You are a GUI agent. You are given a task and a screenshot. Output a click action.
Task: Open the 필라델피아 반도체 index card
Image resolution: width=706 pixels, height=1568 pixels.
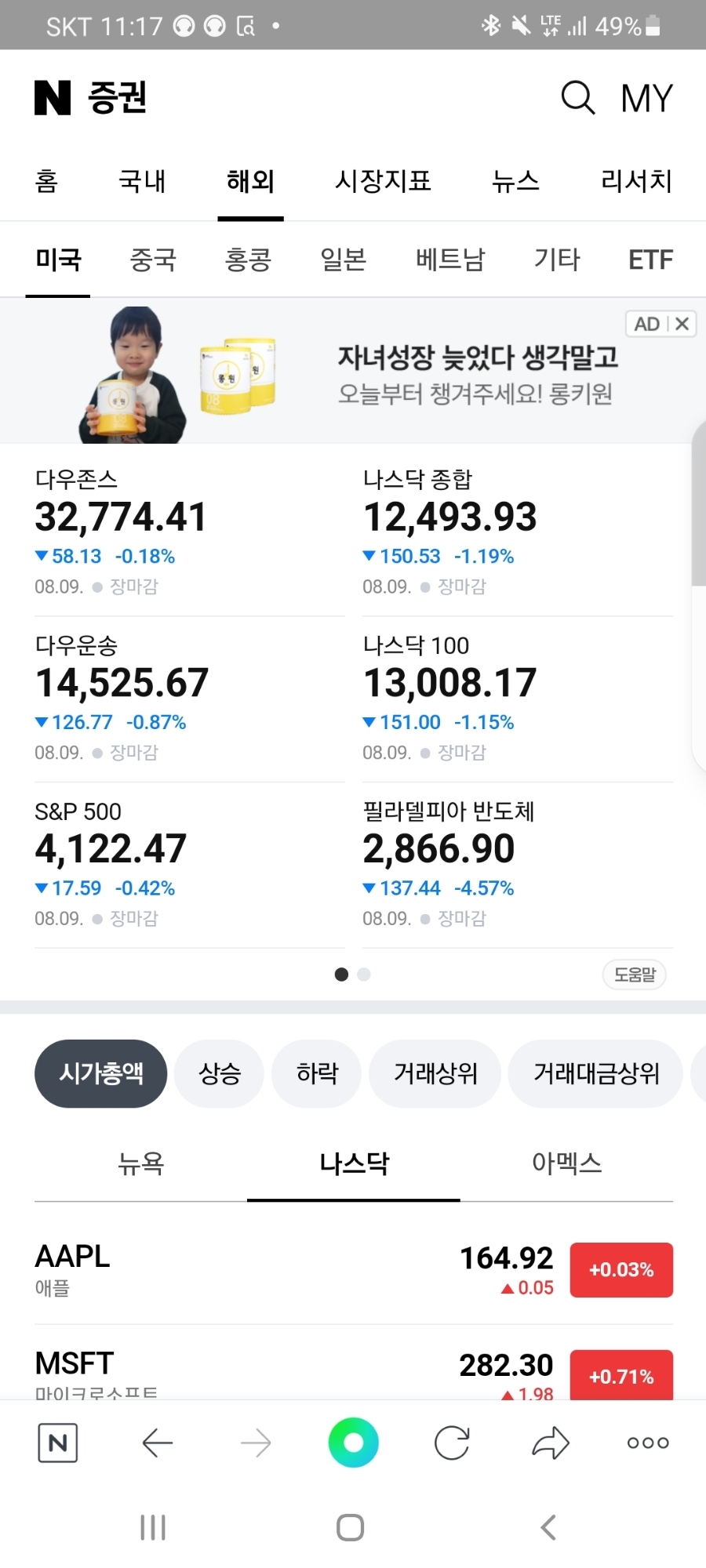(x=518, y=865)
